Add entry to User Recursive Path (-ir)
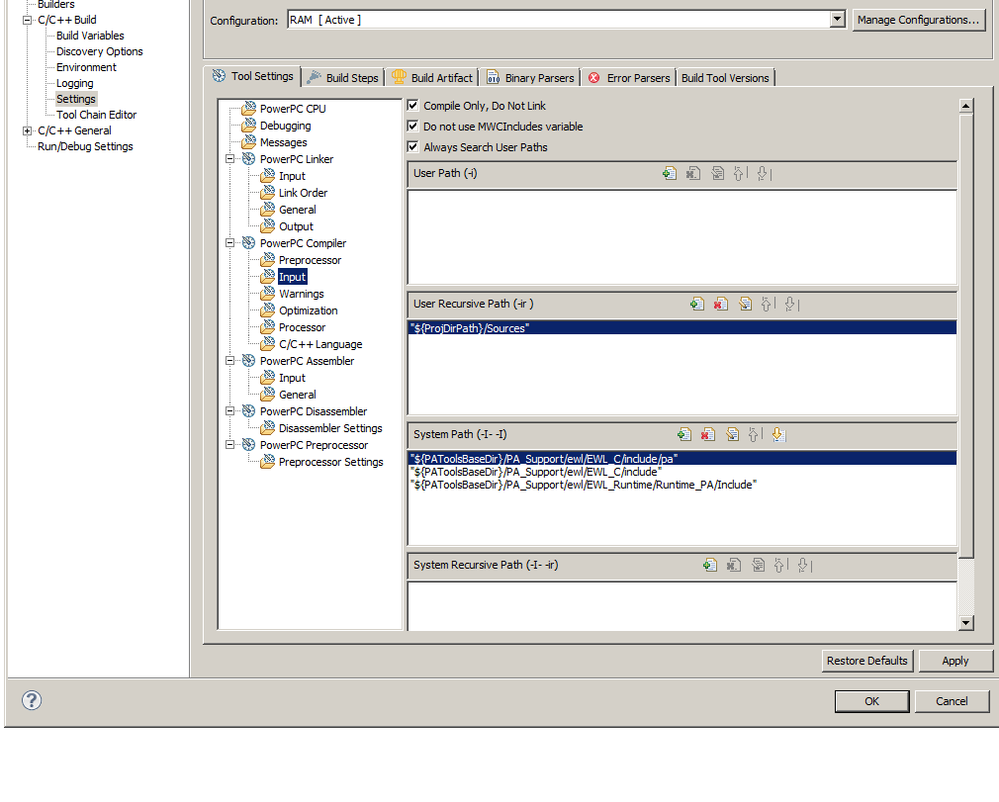The height and width of the screenshot is (802, 999). (697, 304)
